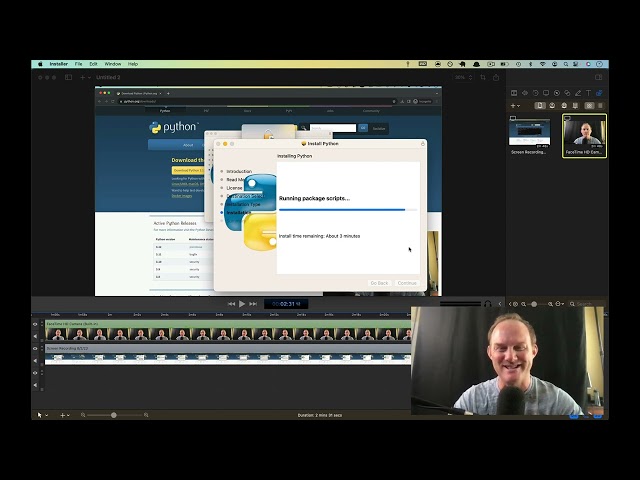Open the Installer menu

(59, 64)
